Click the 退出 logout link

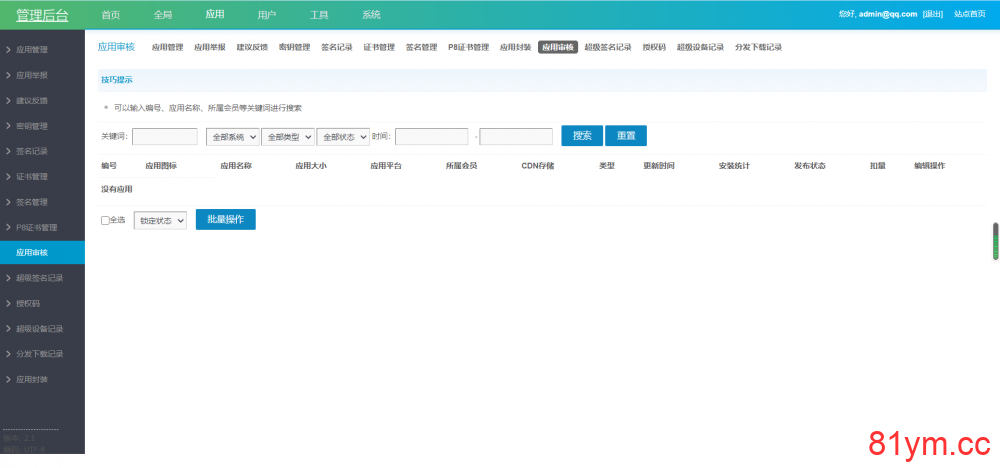point(932,14)
